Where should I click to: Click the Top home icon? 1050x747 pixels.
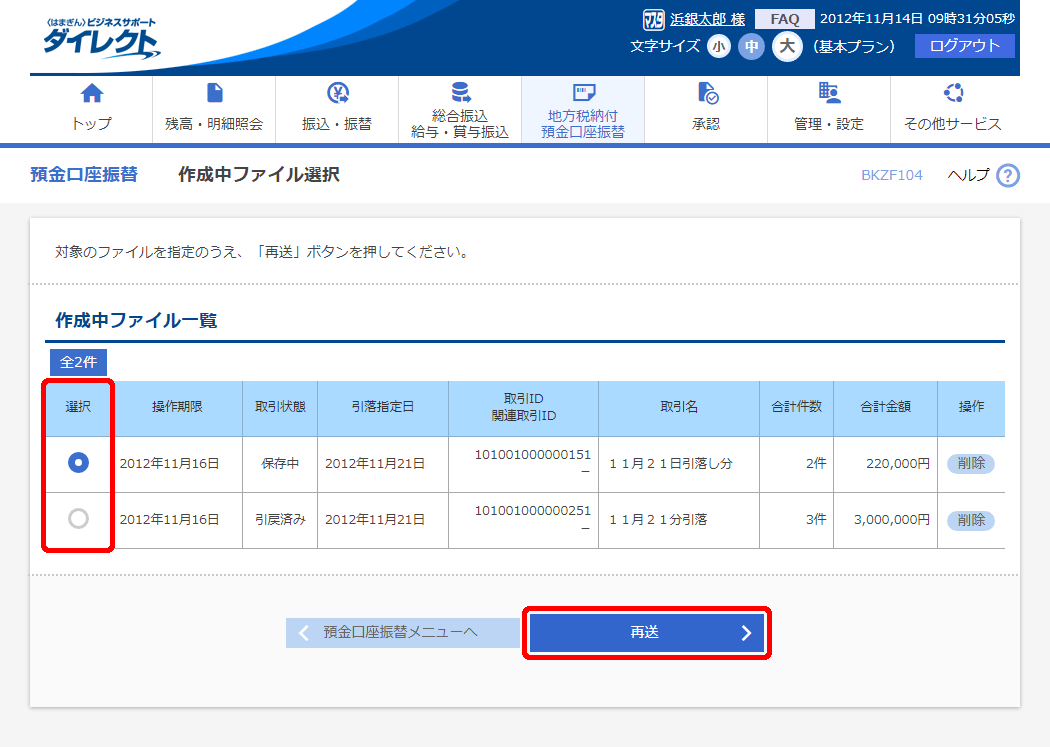91,94
